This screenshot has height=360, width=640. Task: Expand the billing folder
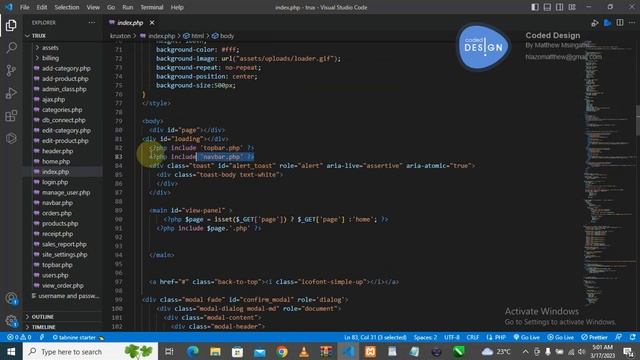[50, 58]
